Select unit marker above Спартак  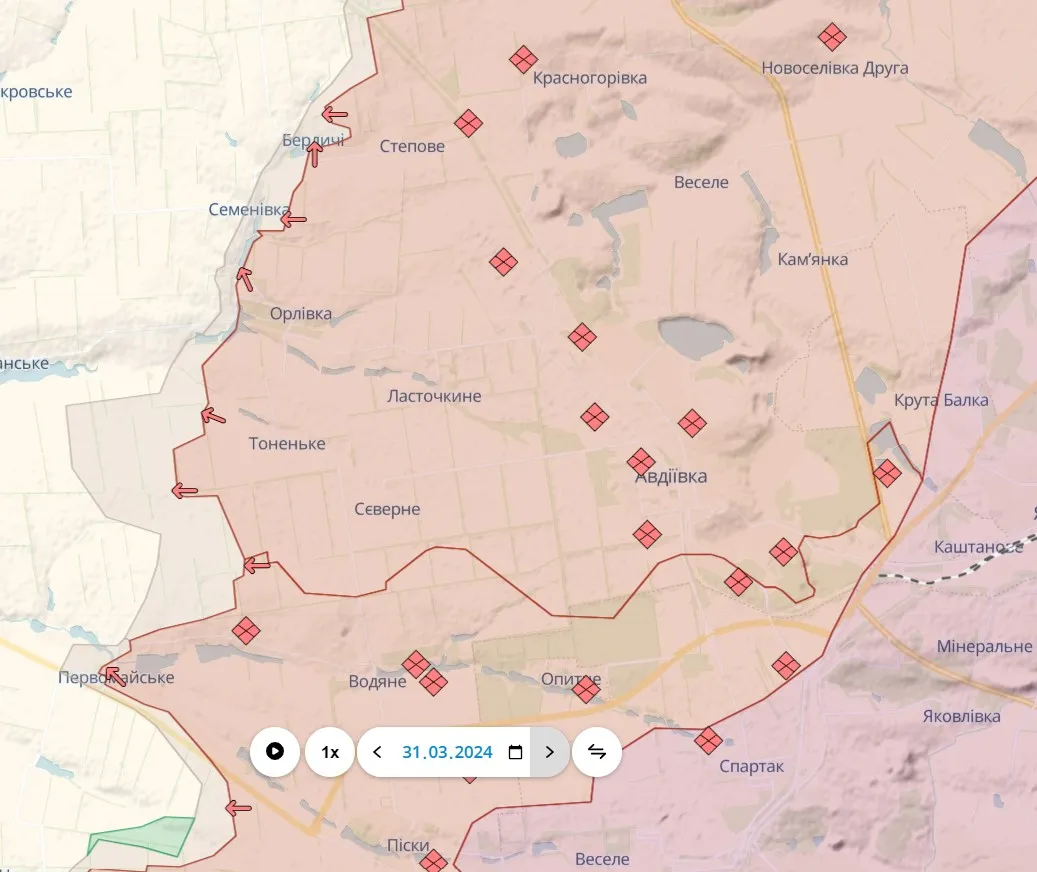[709, 741]
